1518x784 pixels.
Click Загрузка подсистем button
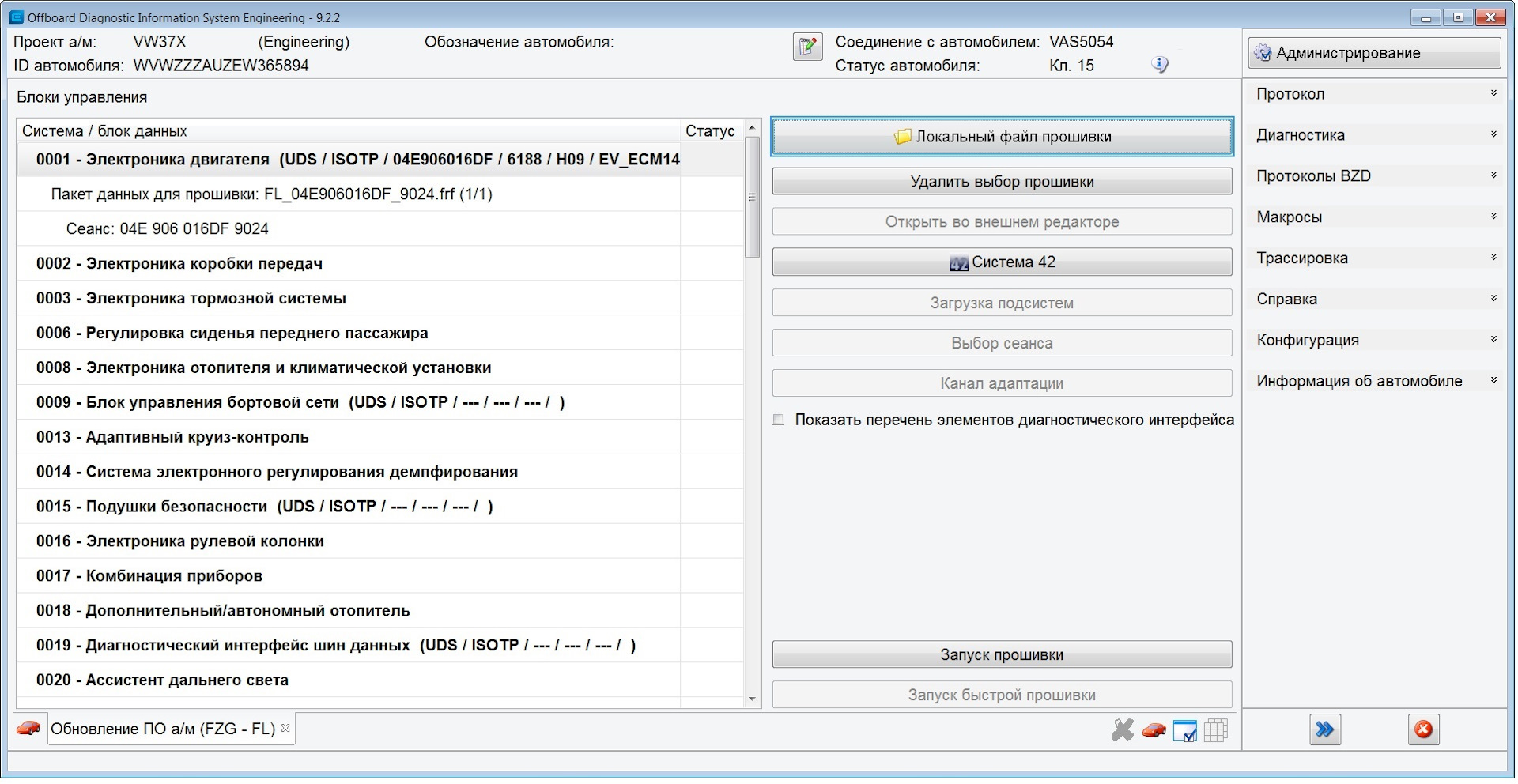click(1002, 303)
